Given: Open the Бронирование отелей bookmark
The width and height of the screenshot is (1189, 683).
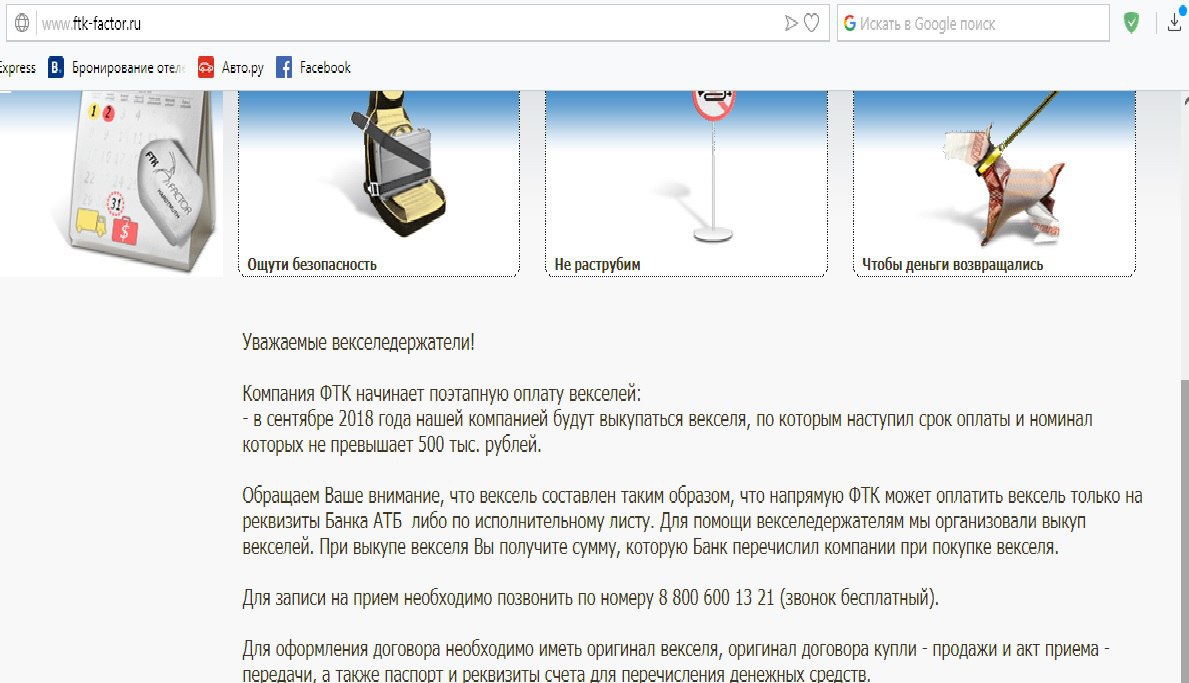Looking at the screenshot, I should [127, 67].
